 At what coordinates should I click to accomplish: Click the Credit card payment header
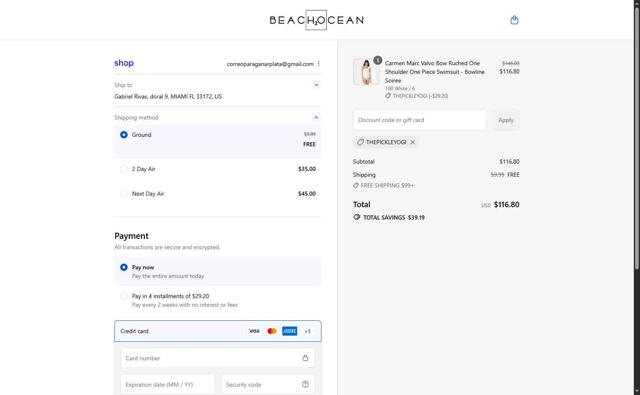218,331
